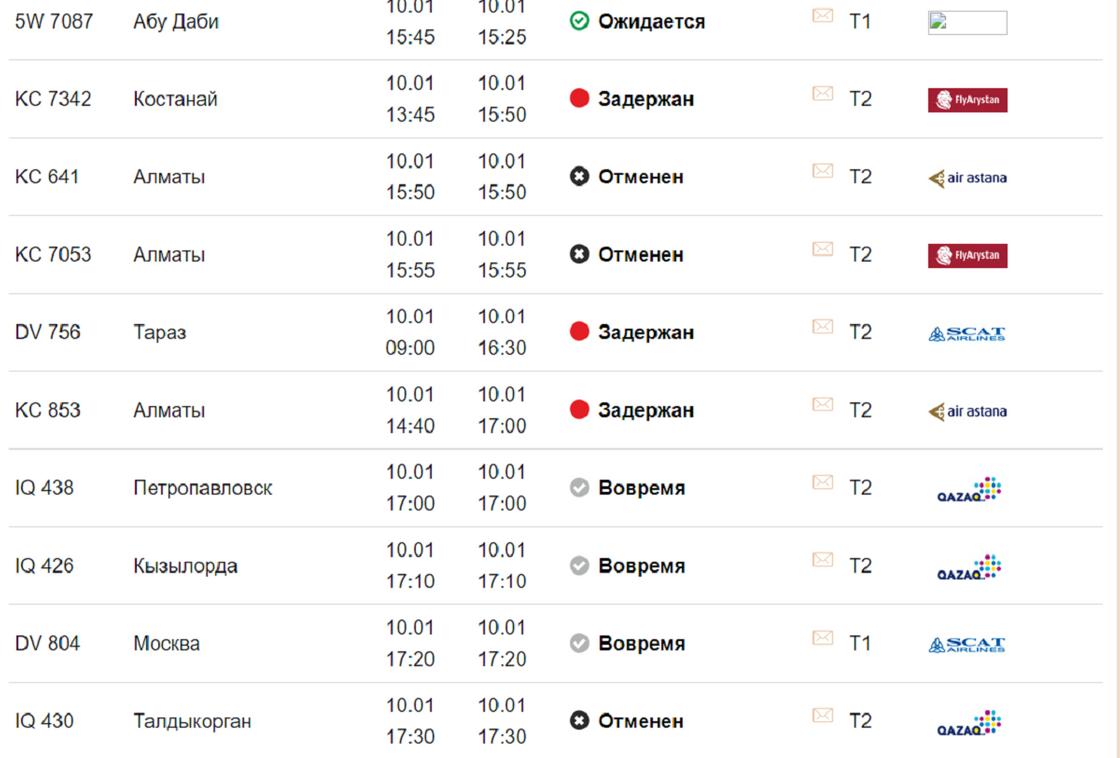Screen dimensions: 1120x758
Task: Click envelope icon in DV 756 row
Action: 822,326
